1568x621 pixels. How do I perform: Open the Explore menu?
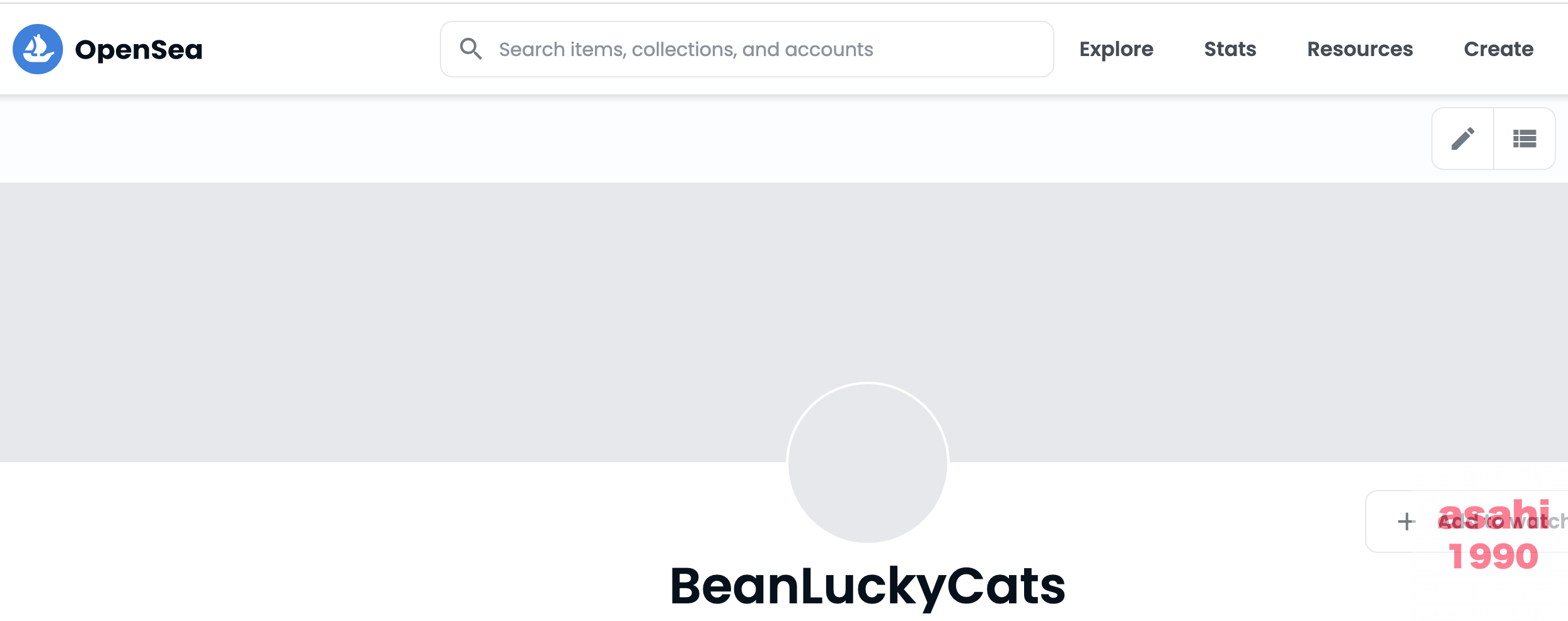tap(1116, 49)
